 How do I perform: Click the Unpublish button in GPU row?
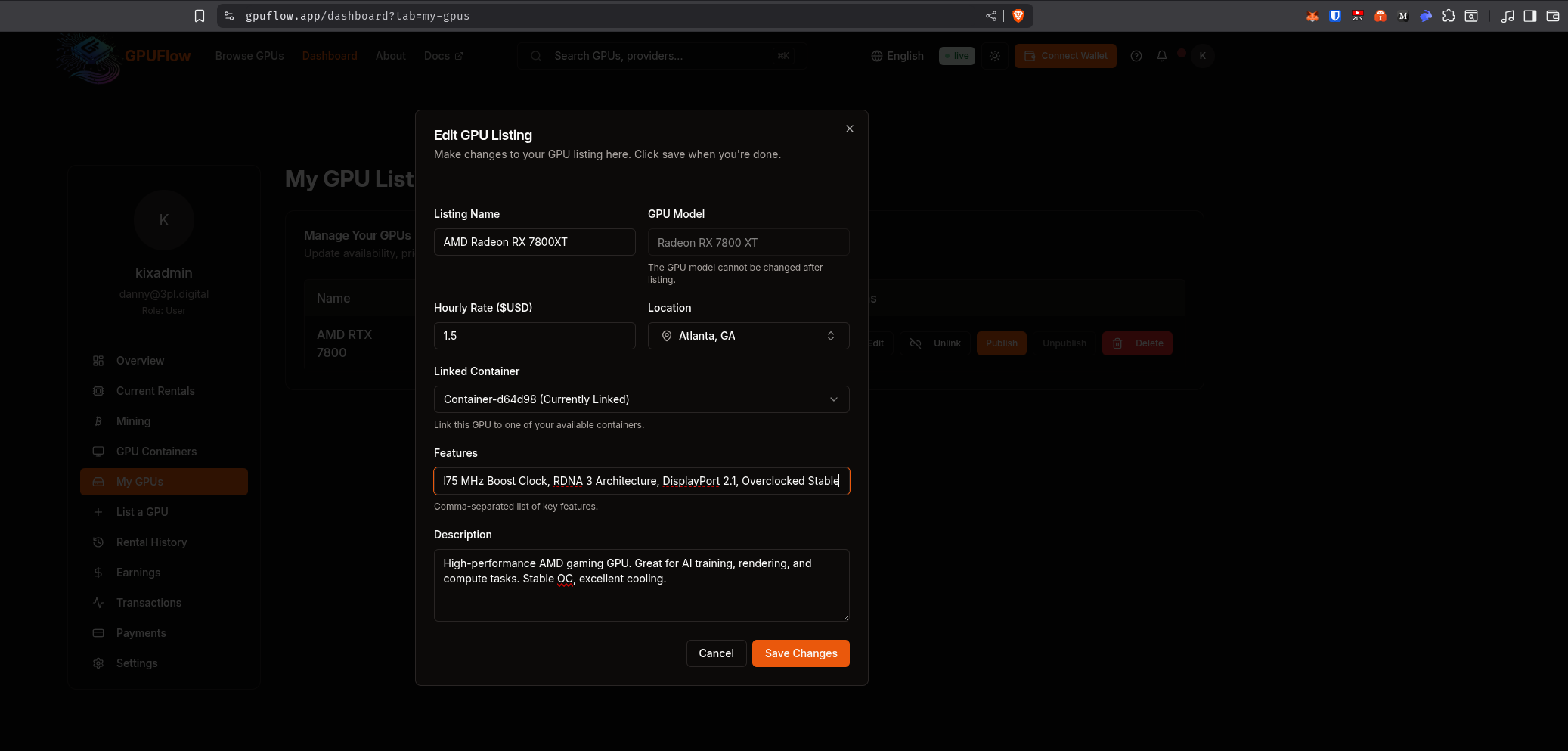[x=1064, y=343]
